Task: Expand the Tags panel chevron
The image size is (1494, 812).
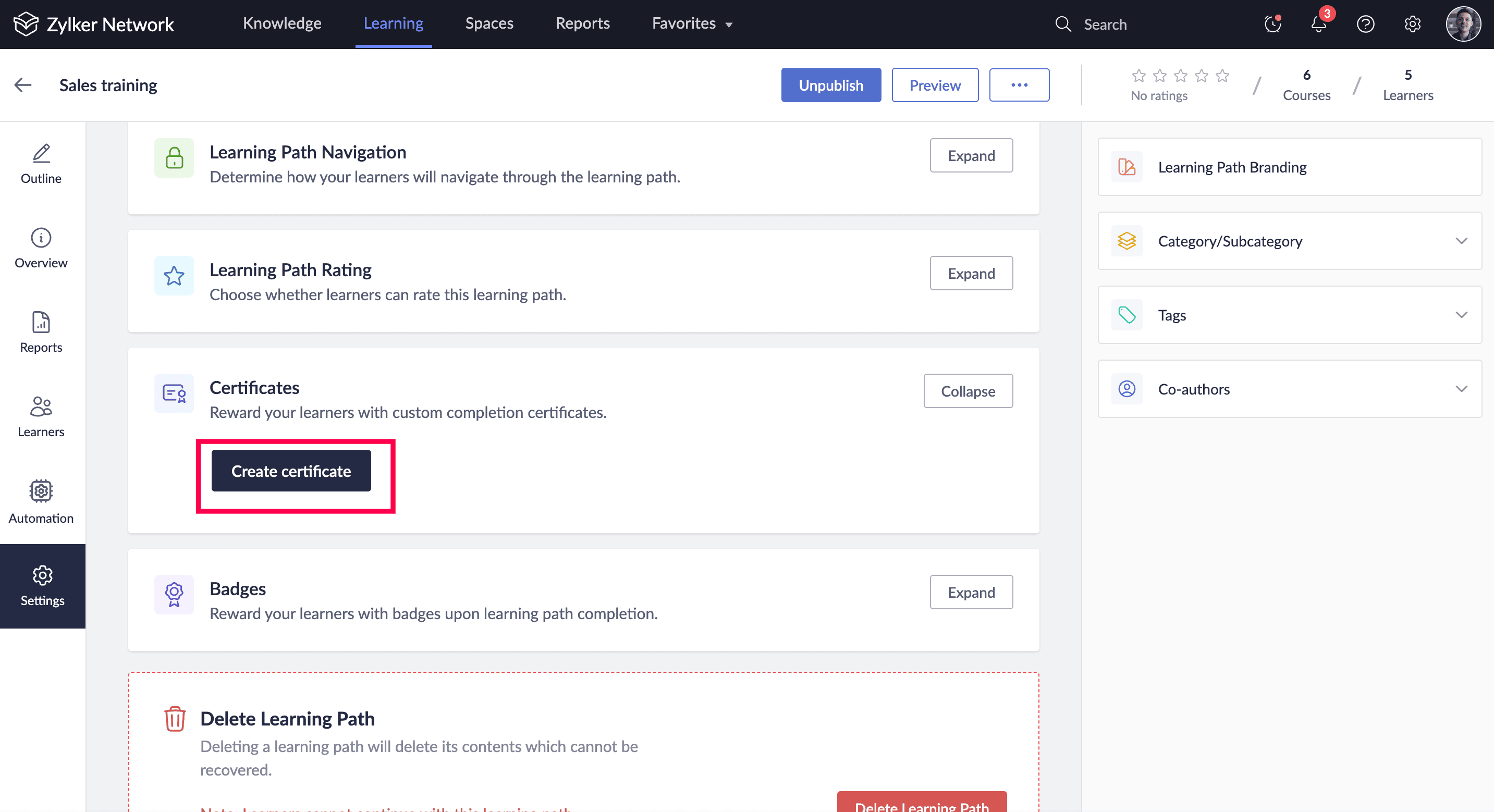Action: pyautogui.click(x=1461, y=315)
